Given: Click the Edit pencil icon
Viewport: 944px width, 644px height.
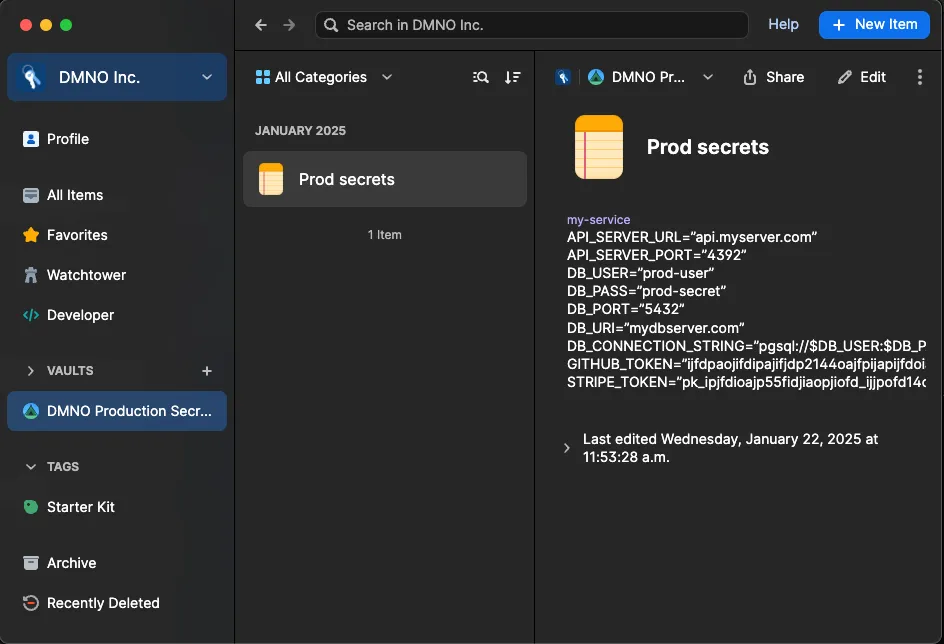Looking at the screenshot, I should 861,76.
